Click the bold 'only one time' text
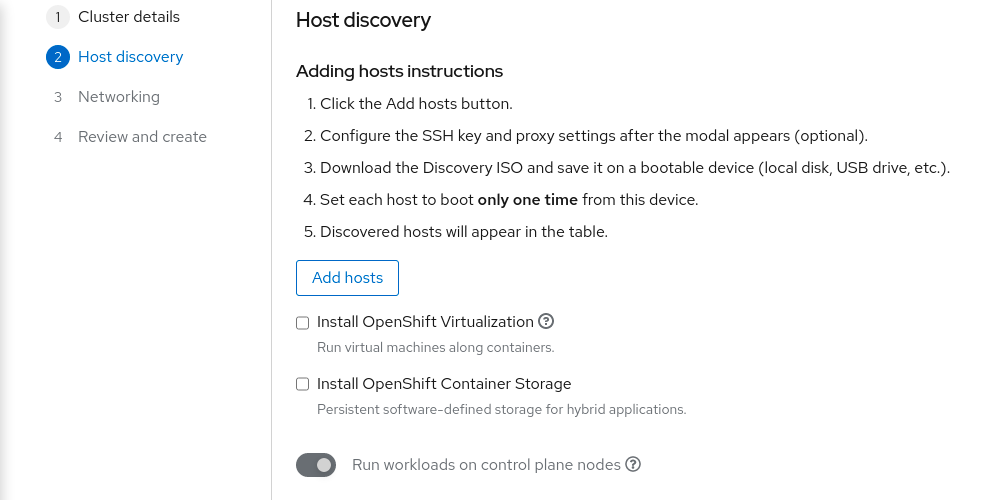1000x500 pixels. (x=528, y=200)
